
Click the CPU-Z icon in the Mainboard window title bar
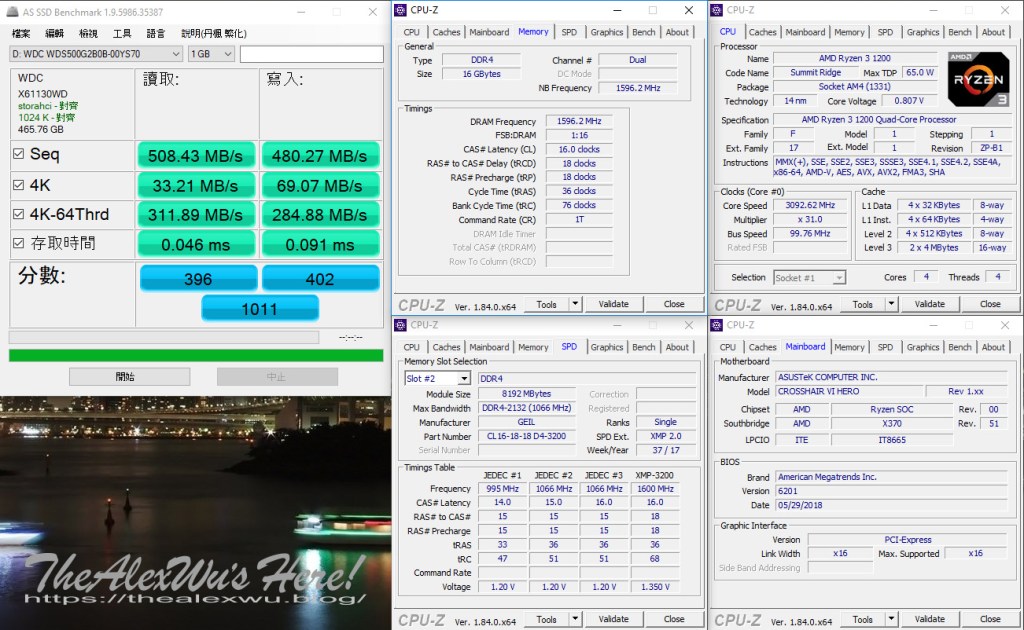pyautogui.click(x=718, y=325)
